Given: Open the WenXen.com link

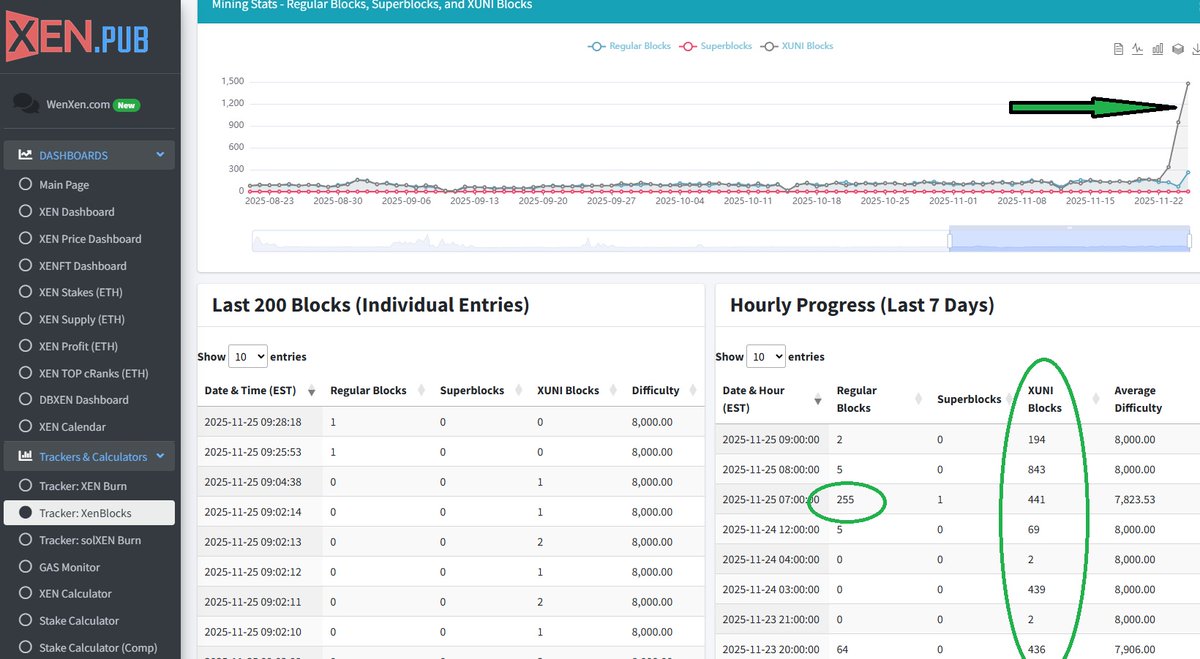Looking at the screenshot, I should click(76, 103).
